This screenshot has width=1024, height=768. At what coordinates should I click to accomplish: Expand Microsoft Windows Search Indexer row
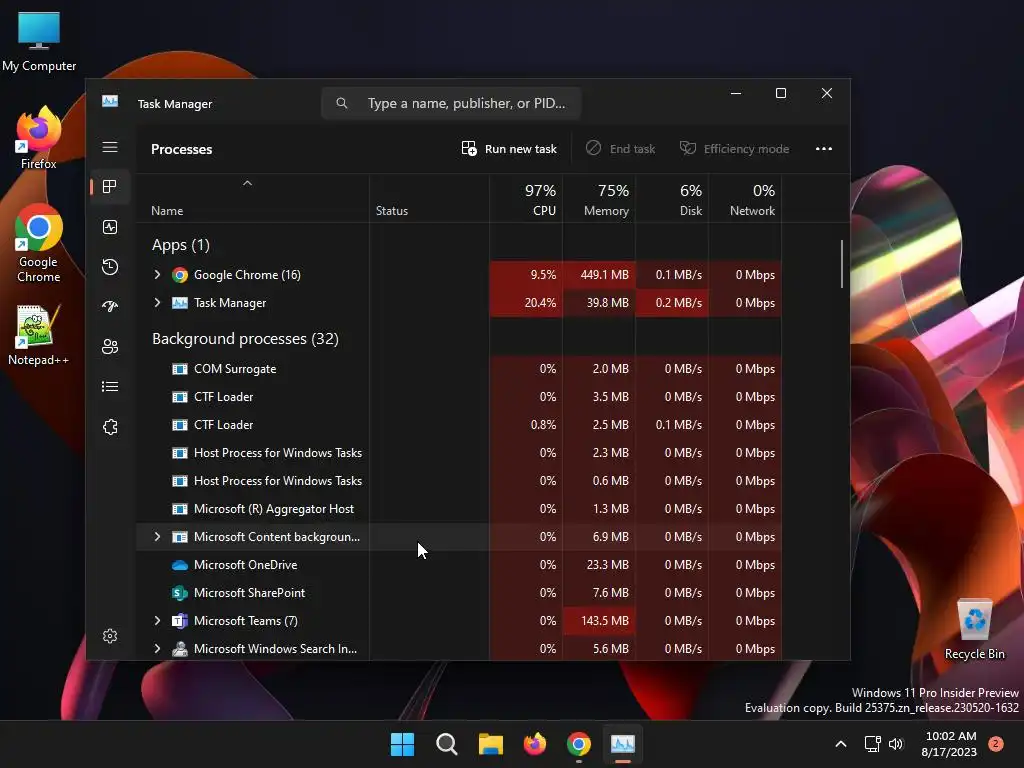pos(157,649)
